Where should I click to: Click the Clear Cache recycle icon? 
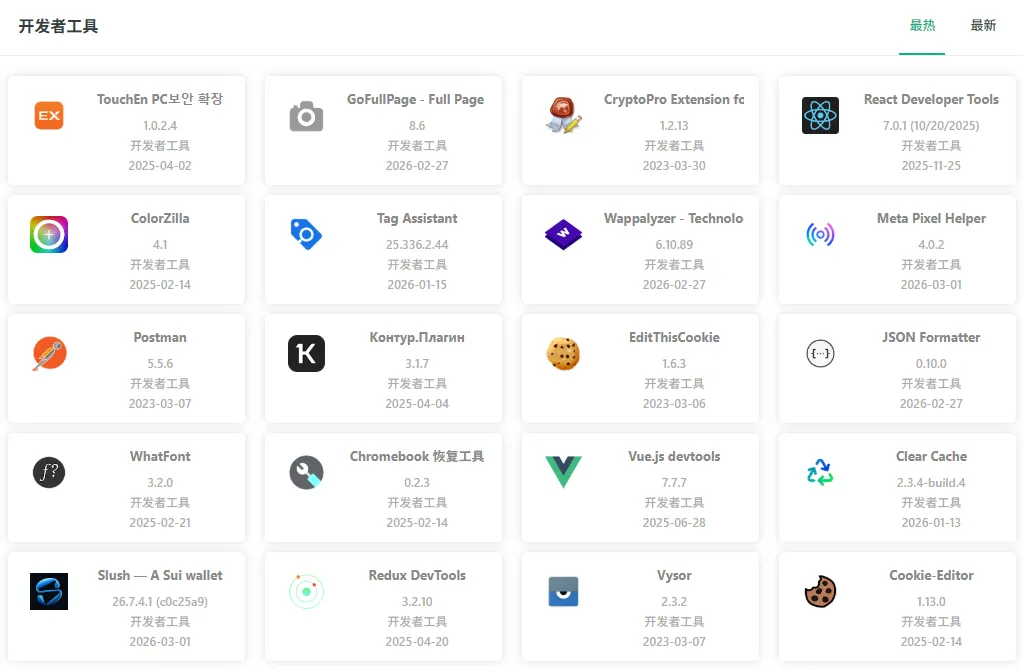[x=820, y=472]
